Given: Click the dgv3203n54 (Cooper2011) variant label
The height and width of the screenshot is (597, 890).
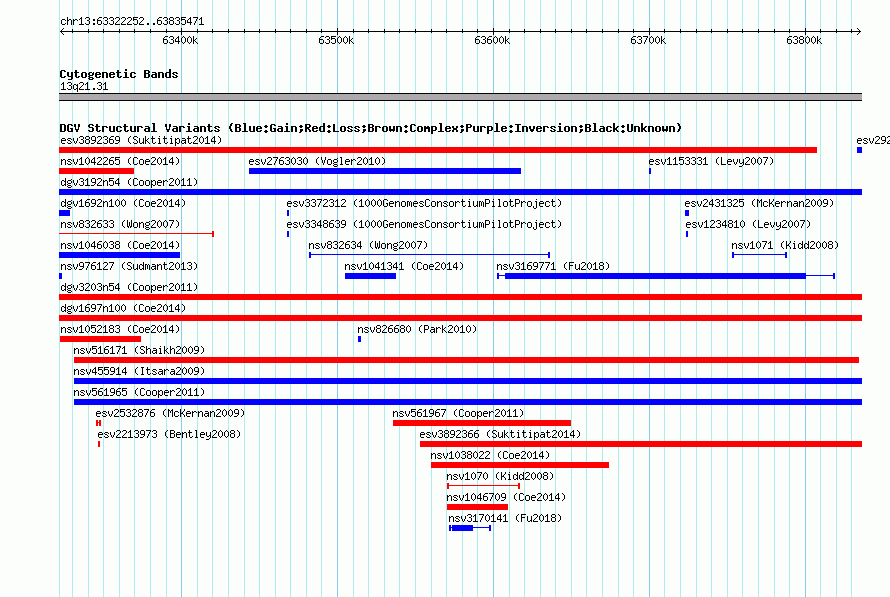Looking at the screenshot, I should [x=129, y=287].
